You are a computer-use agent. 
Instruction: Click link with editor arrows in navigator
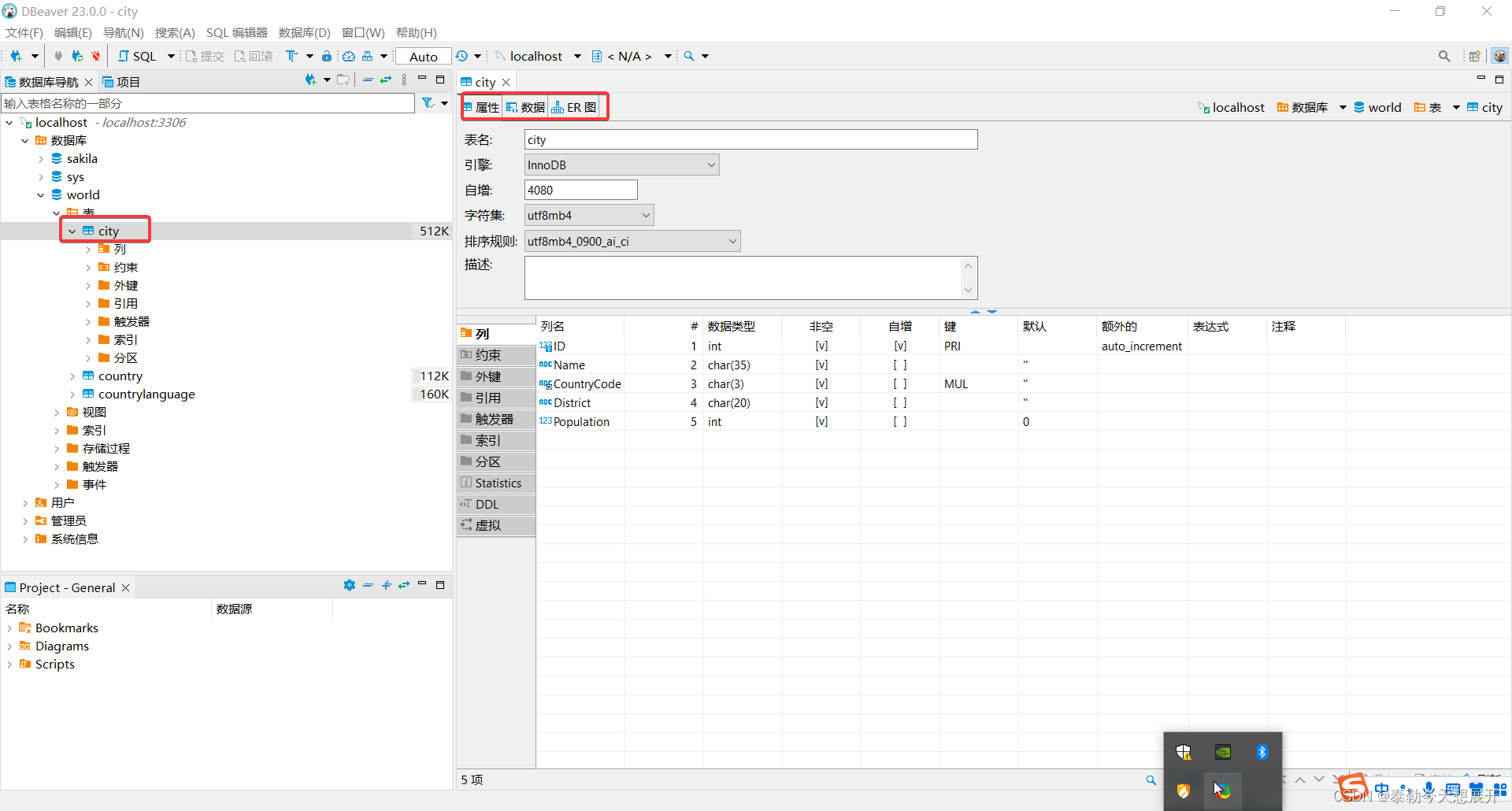(386, 80)
